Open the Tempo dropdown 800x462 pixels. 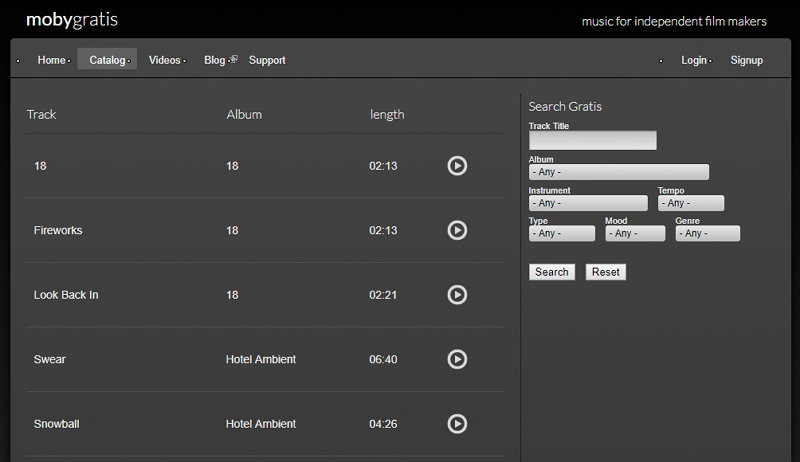pyautogui.click(x=690, y=203)
